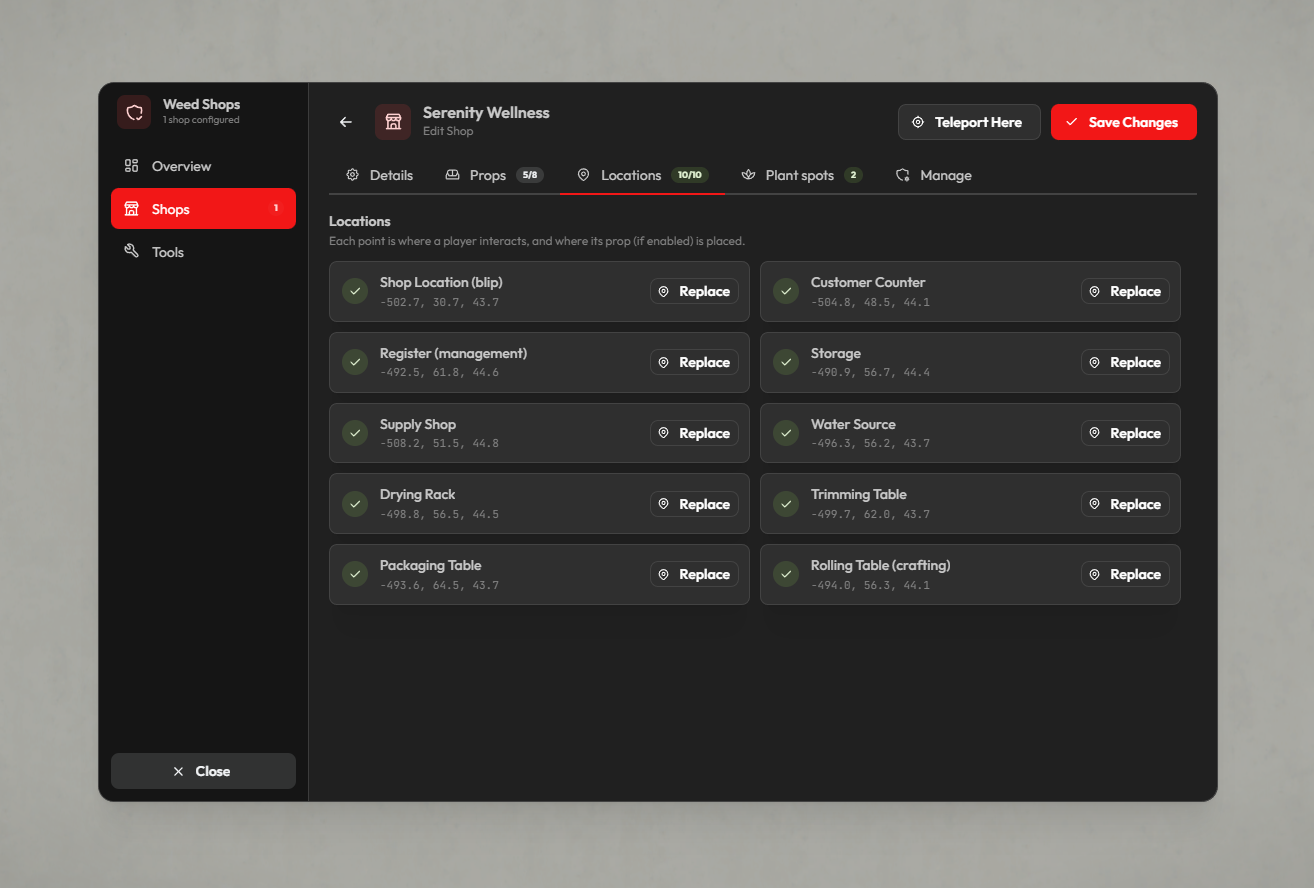Viewport: 1314px width, 888px height.
Task: Select the Locations tab
Action: [642, 175]
